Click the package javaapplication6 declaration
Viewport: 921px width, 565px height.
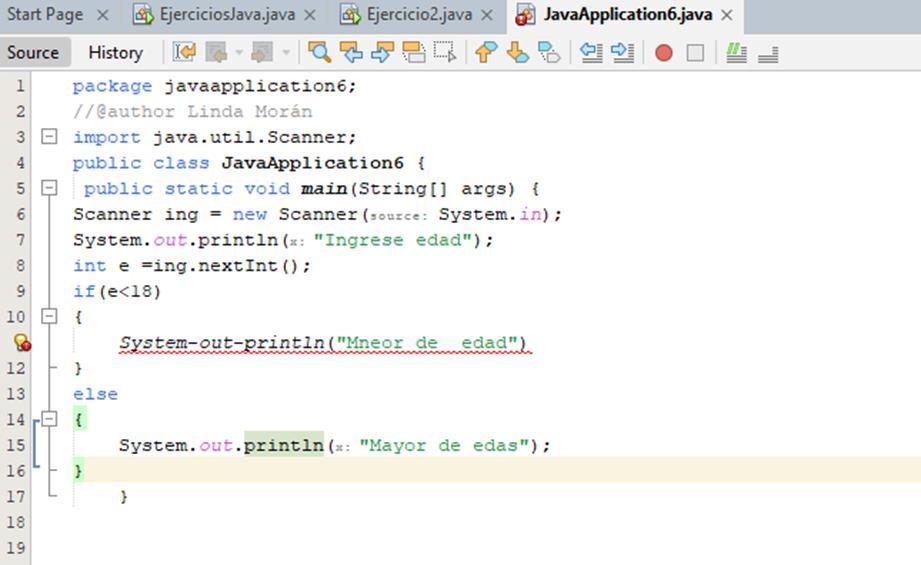tap(214, 86)
